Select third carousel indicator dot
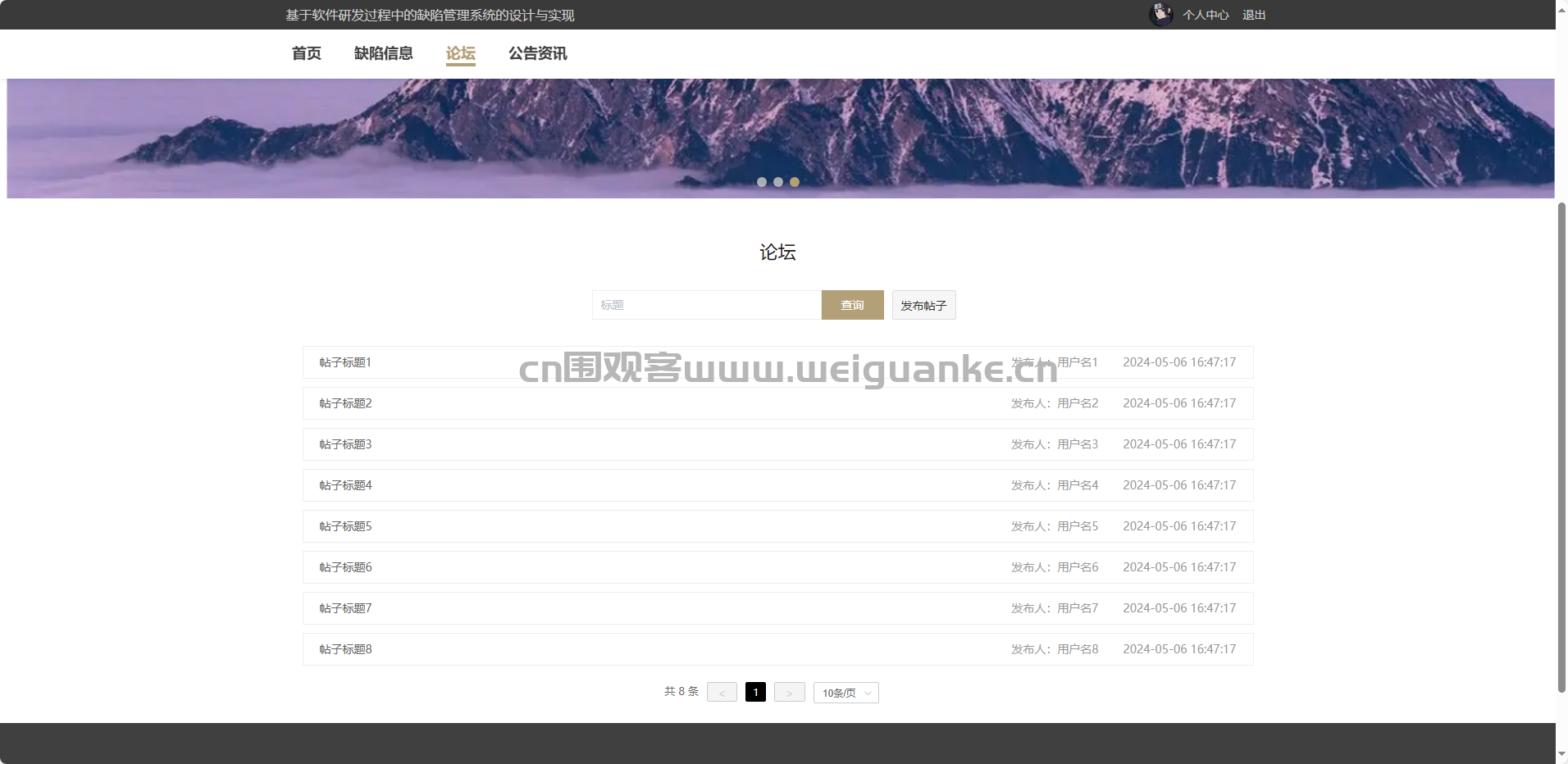The image size is (1568, 764). [x=795, y=182]
